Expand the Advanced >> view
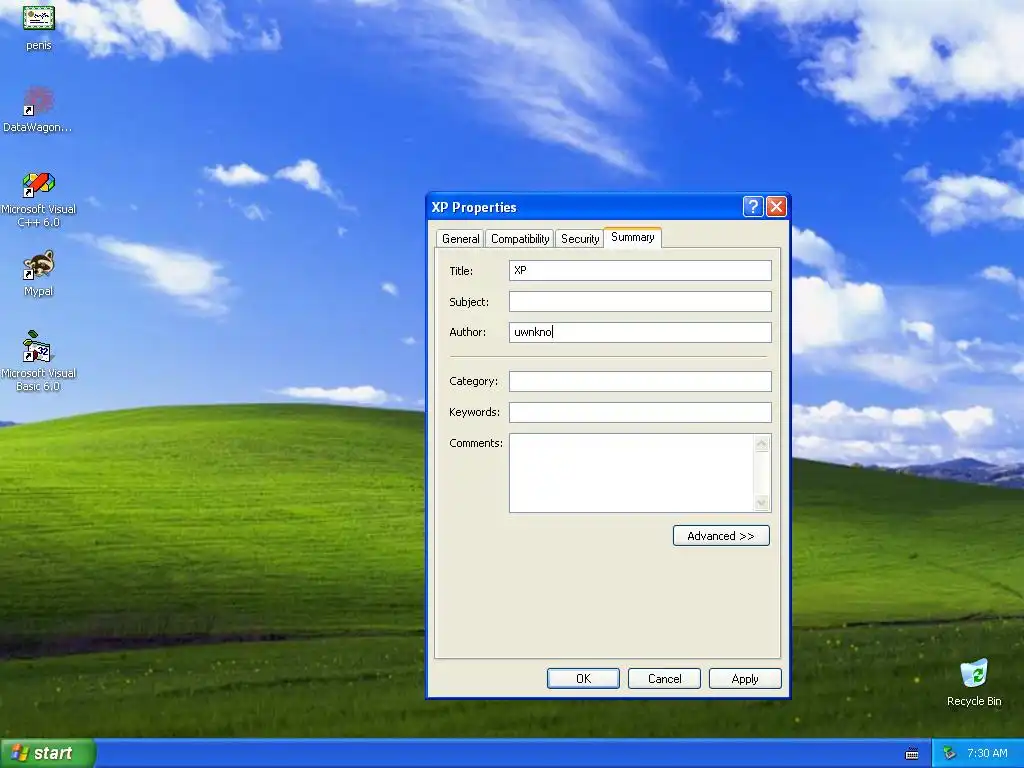 721,536
